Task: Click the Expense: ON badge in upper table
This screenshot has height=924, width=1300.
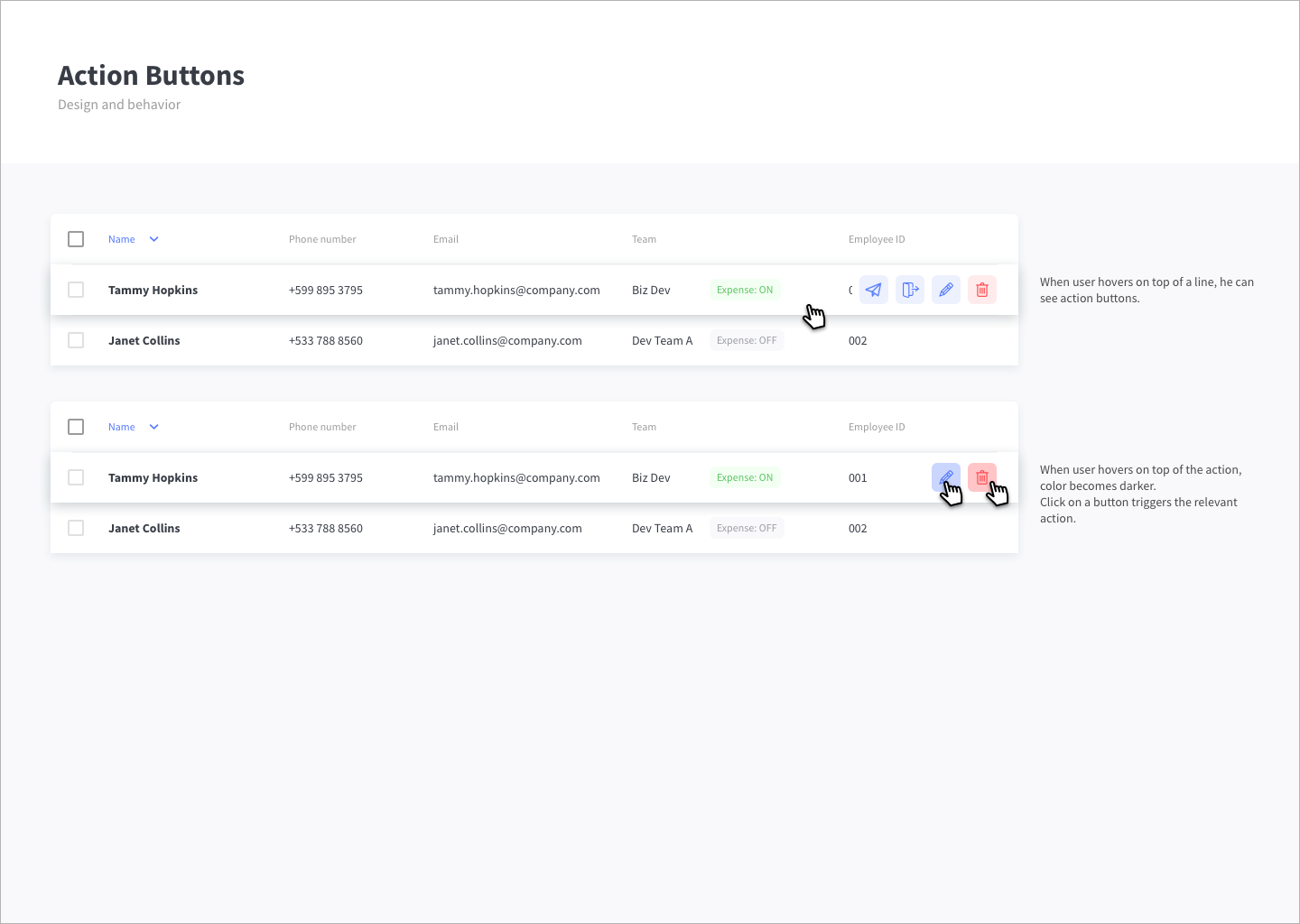Action: (x=745, y=290)
